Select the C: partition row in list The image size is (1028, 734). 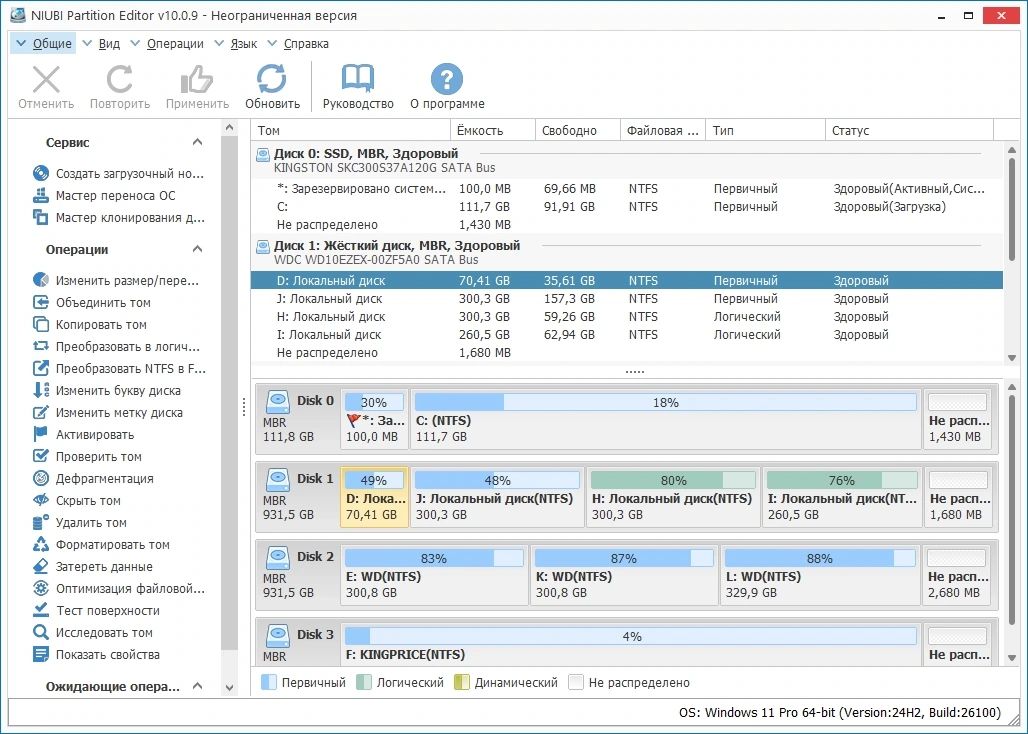pos(627,207)
